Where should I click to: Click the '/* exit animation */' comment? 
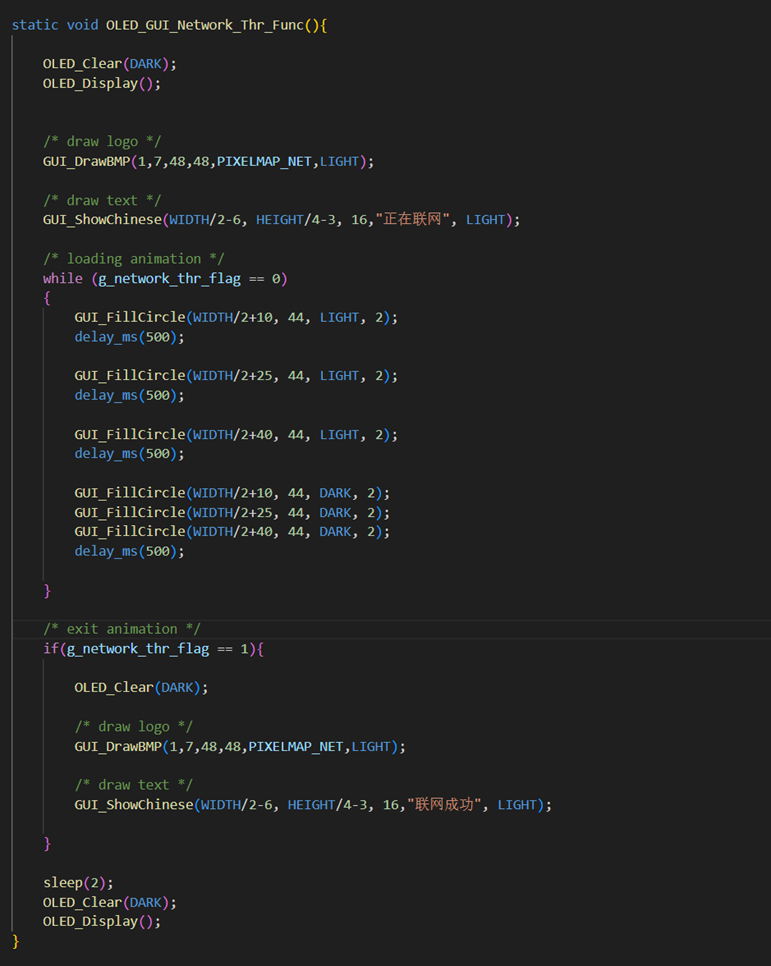pyautogui.click(x=122, y=629)
